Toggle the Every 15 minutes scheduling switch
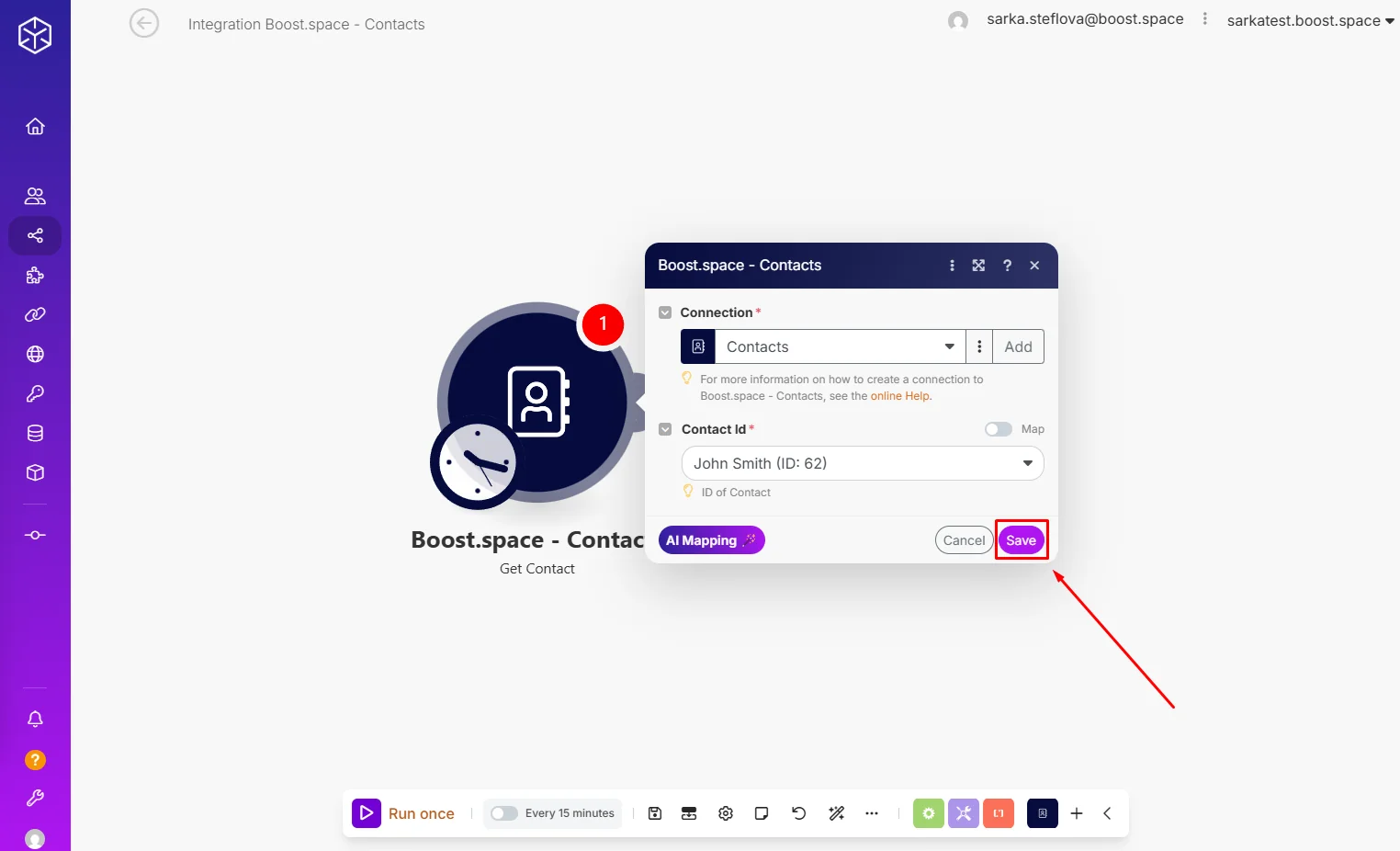Screen dimensions: 1400x851 504,813
